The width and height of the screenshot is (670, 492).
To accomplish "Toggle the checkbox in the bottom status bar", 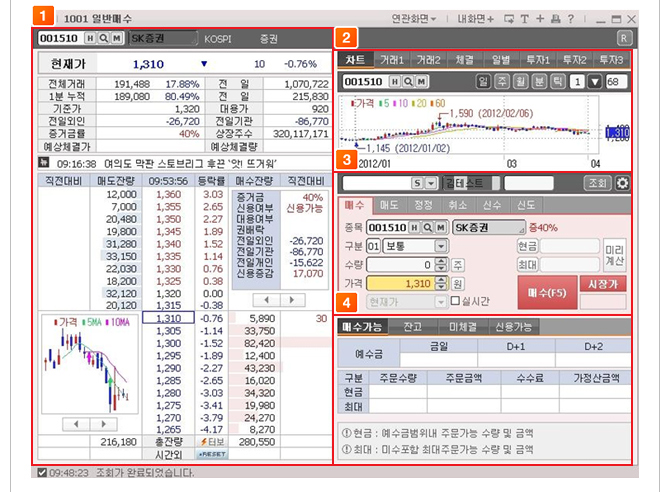I will (42, 473).
